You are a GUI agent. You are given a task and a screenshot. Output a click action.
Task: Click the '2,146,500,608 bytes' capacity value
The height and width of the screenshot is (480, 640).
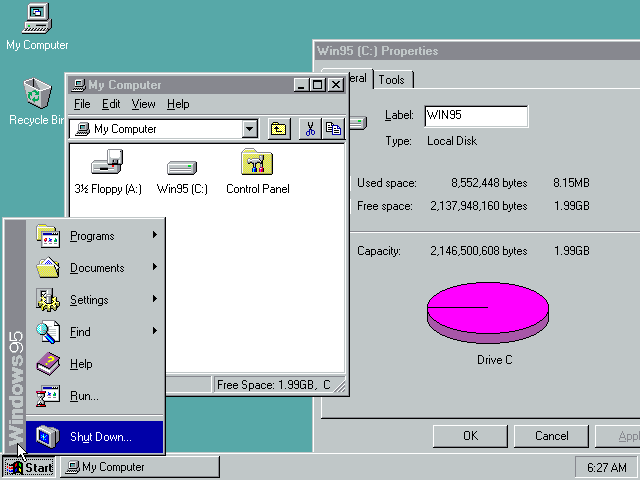click(x=478, y=251)
